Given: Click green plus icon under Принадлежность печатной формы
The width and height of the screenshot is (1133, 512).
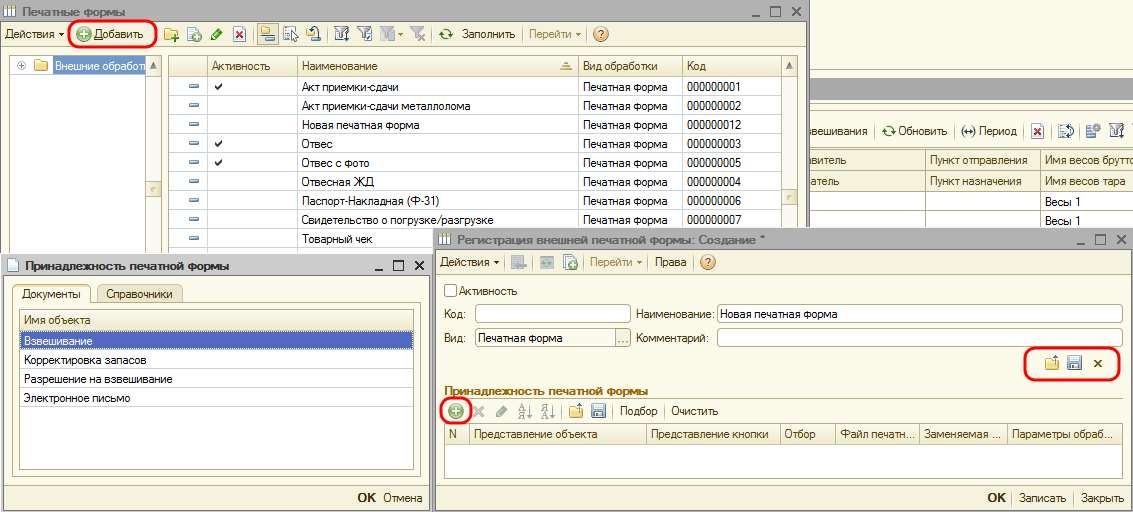Looking at the screenshot, I should (x=455, y=411).
